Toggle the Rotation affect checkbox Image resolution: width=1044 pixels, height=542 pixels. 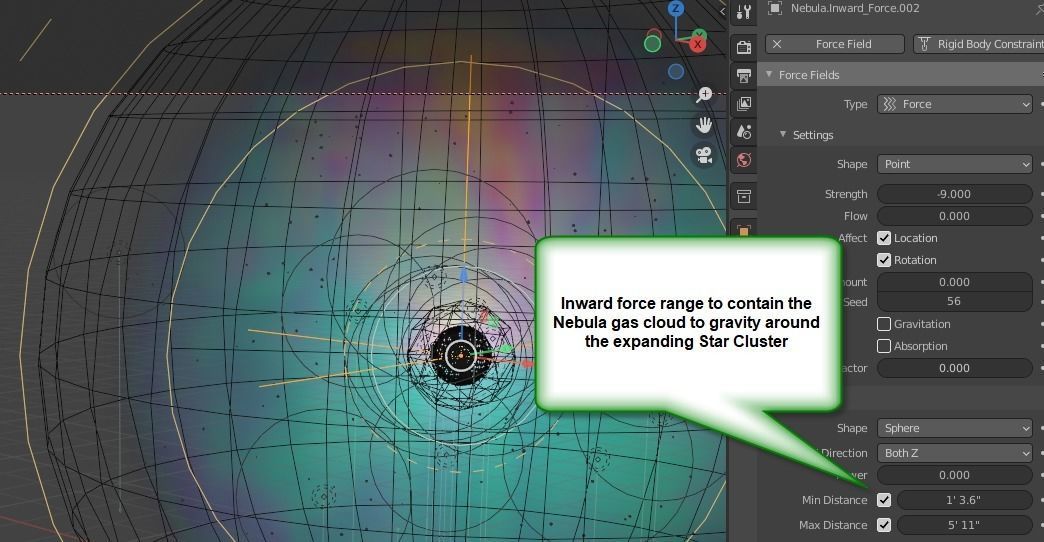884,260
